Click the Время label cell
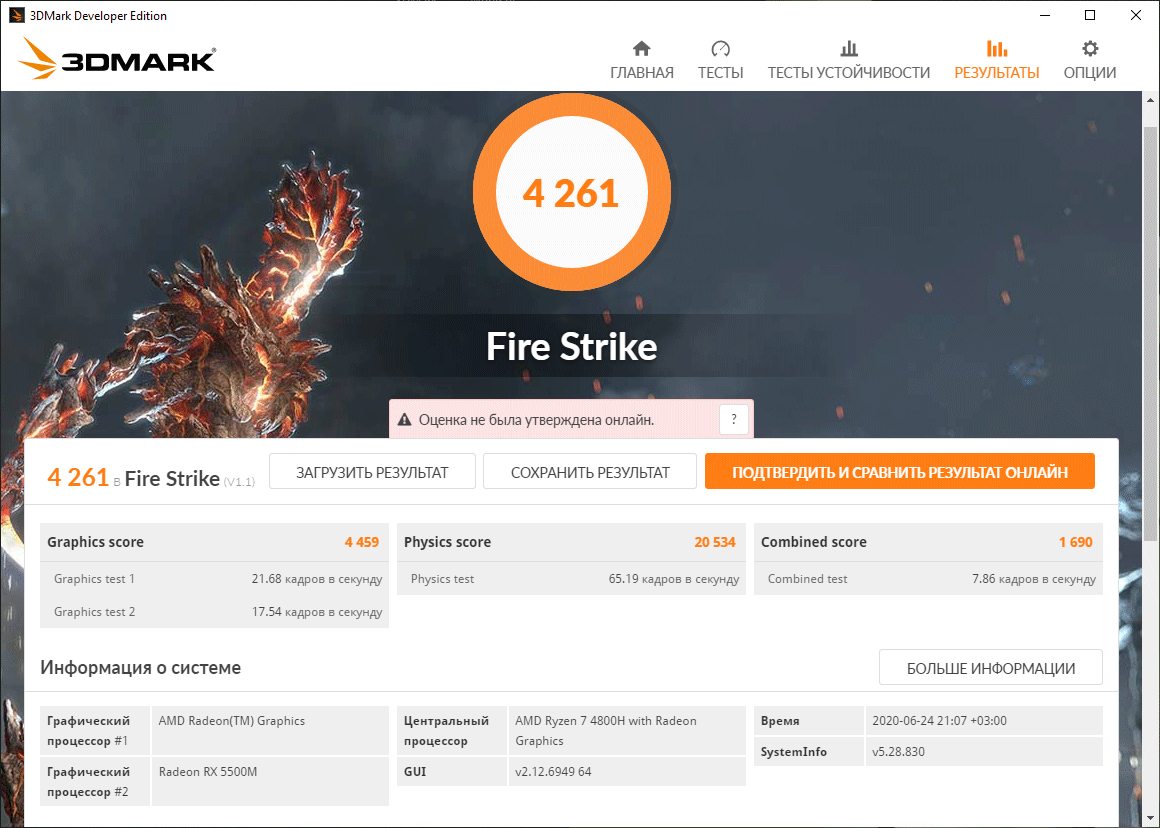Image resolution: width=1160 pixels, height=828 pixels. tap(809, 721)
